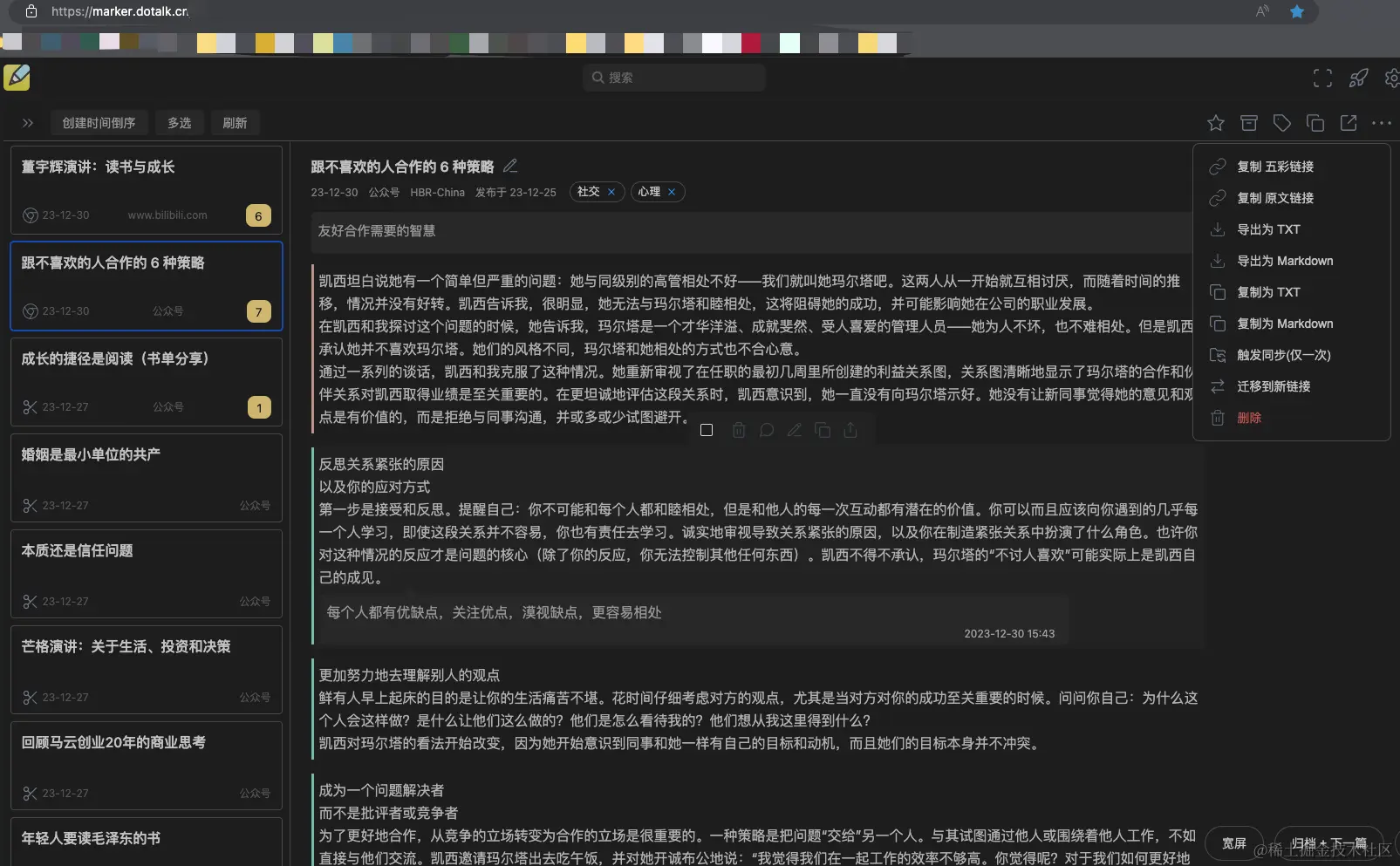Image resolution: width=1400 pixels, height=866 pixels.
Task: Archive the article using box icon
Action: 1249,123
